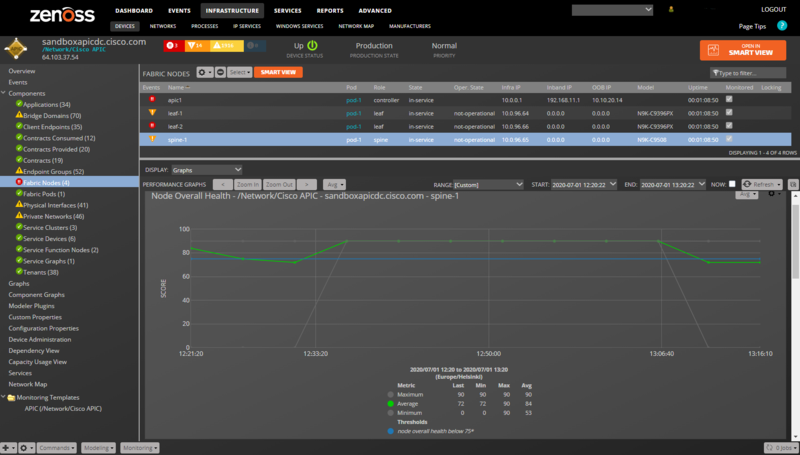Click the Type to filter input field
The image size is (800, 455).
tap(748, 73)
